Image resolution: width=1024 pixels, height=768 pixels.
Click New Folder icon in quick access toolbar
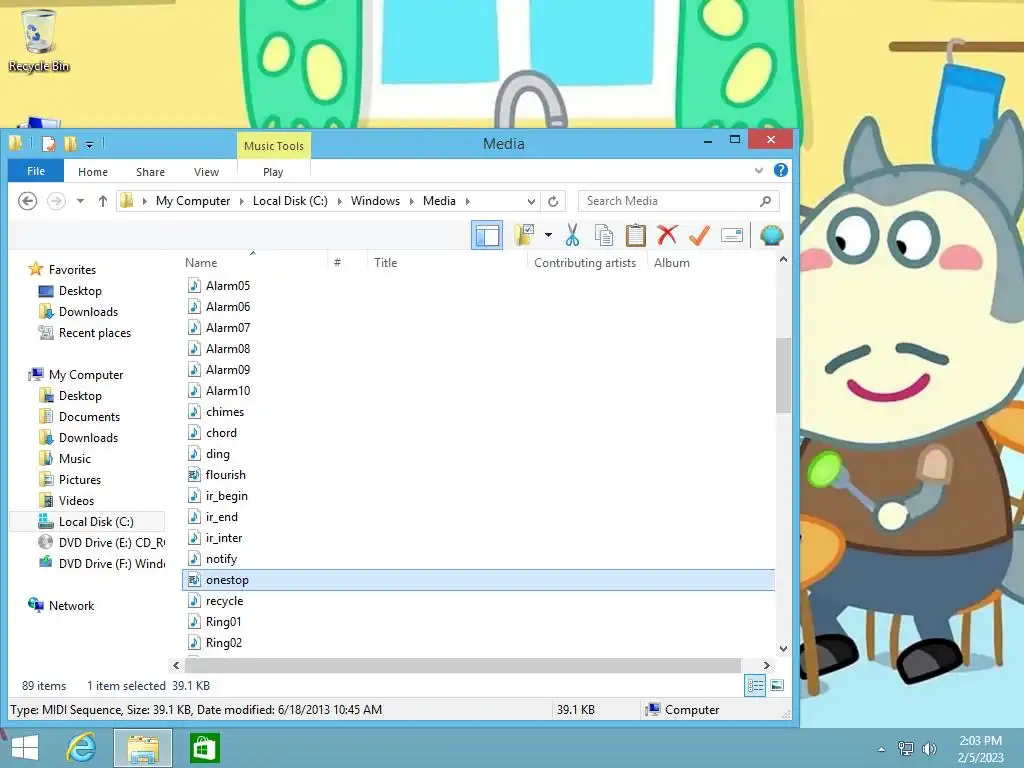[x=70, y=144]
